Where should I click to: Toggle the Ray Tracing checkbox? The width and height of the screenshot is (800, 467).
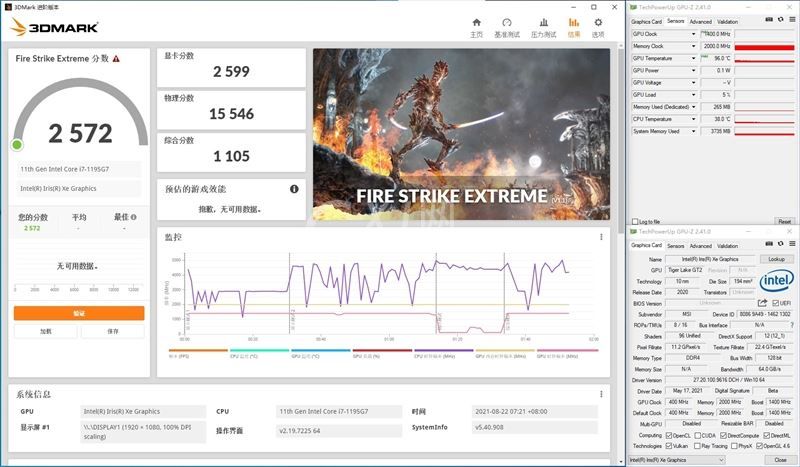point(697,446)
